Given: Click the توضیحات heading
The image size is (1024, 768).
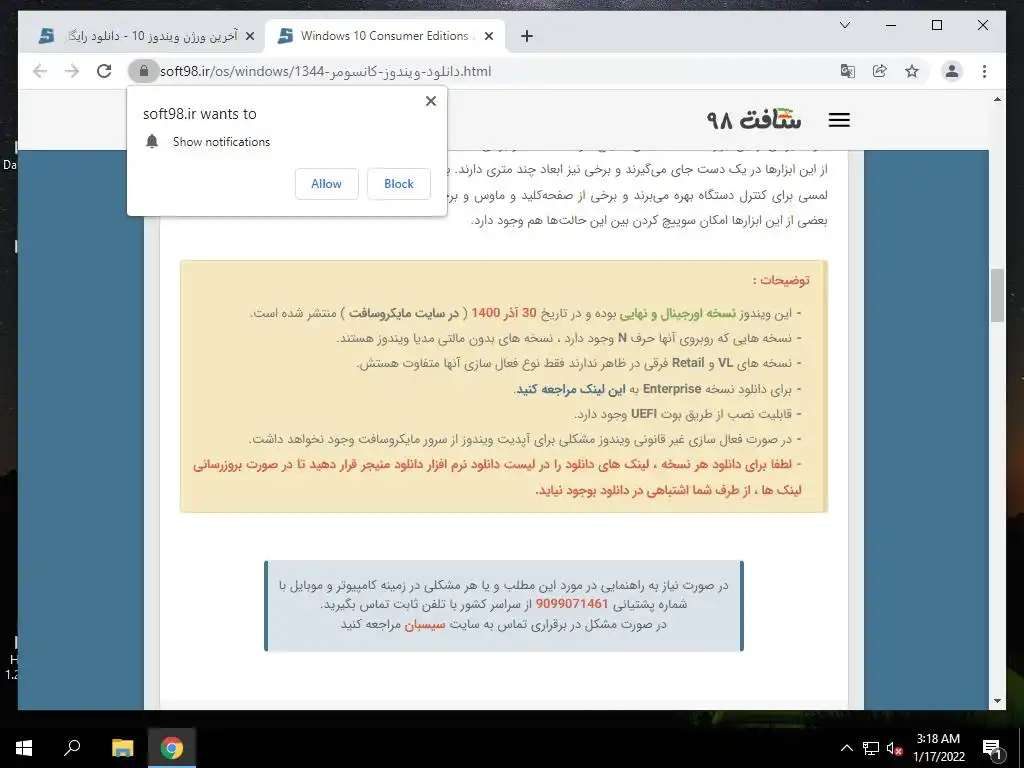Looking at the screenshot, I should (781, 280).
